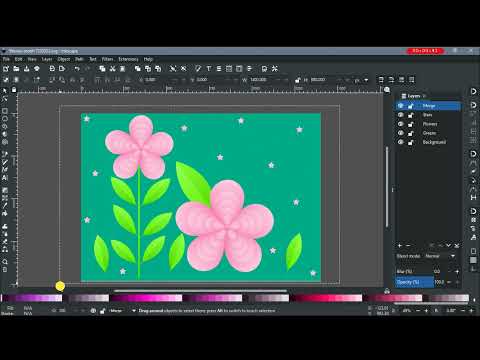480x360 pixels.
Task: Decrease Opacity value with minus
Action: tap(449, 282)
